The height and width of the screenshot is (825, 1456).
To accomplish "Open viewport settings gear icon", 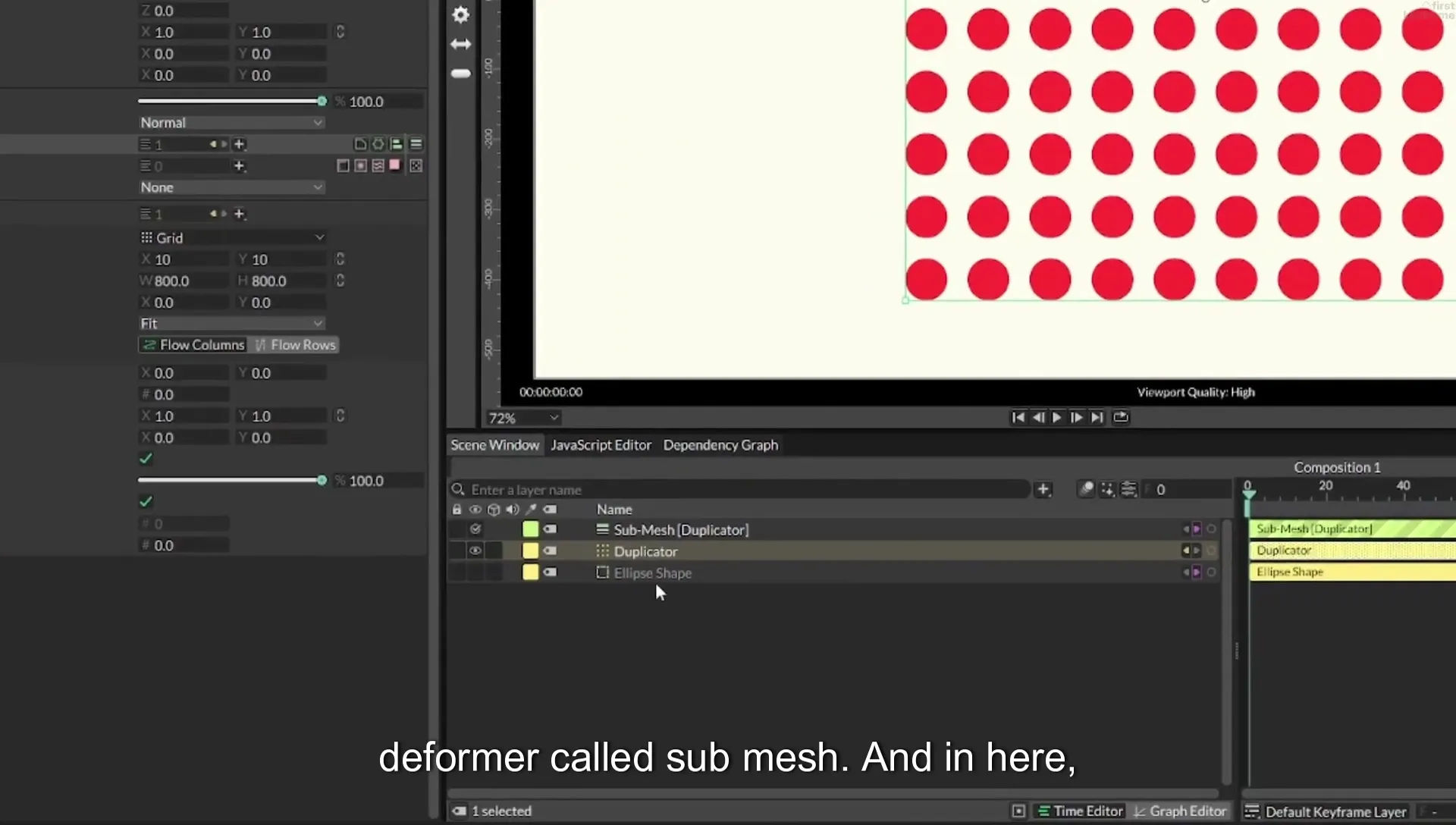I will pyautogui.click(x=460, y=14).
